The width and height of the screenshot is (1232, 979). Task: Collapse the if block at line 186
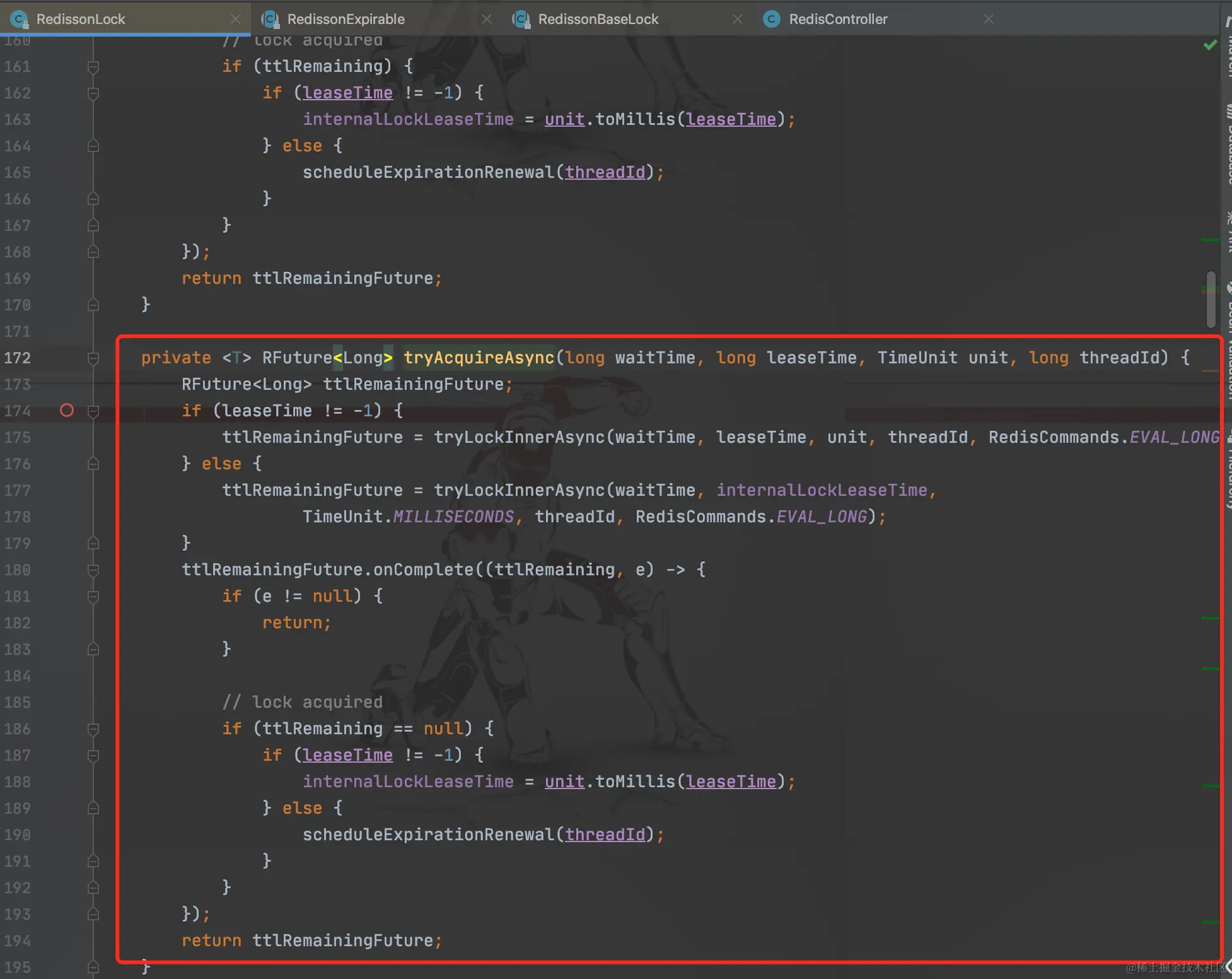[x=93, y=729]
